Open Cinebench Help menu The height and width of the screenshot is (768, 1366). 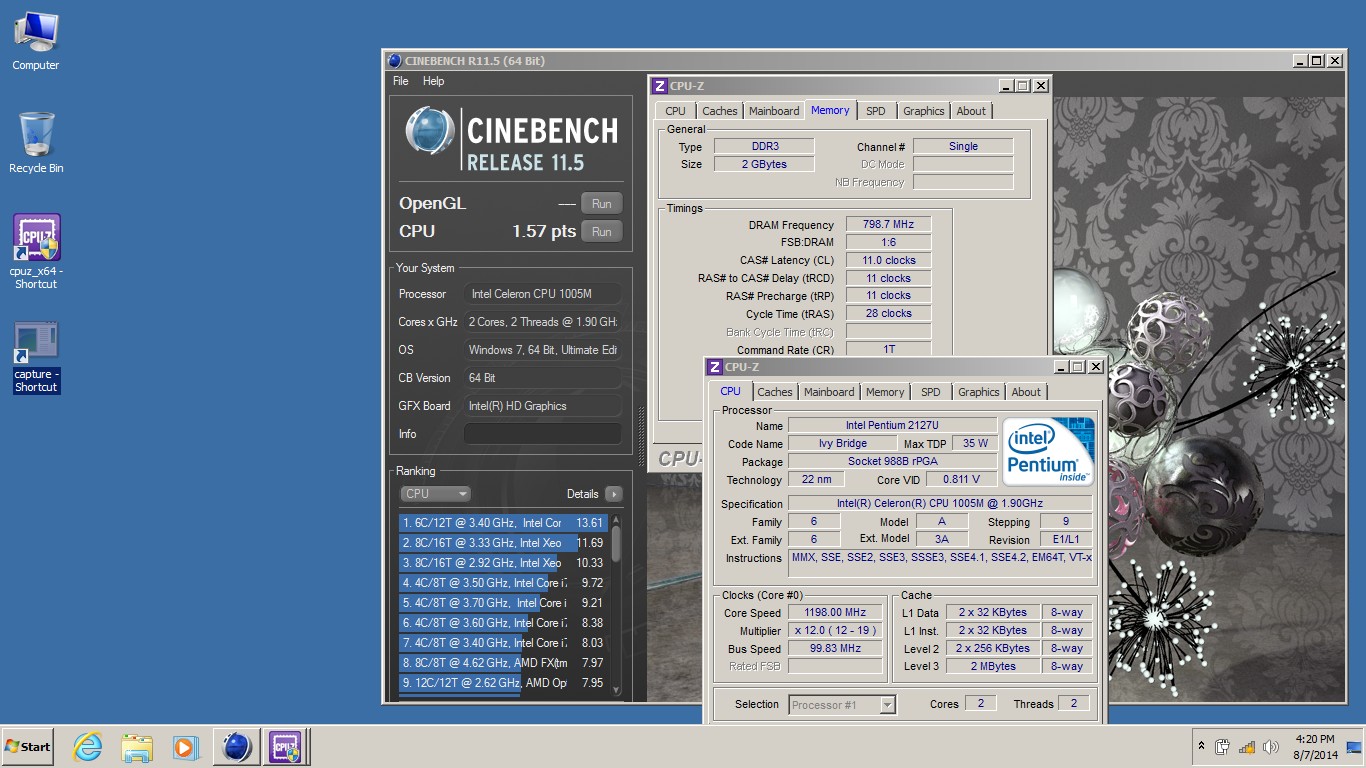click(x=433, y=81)
